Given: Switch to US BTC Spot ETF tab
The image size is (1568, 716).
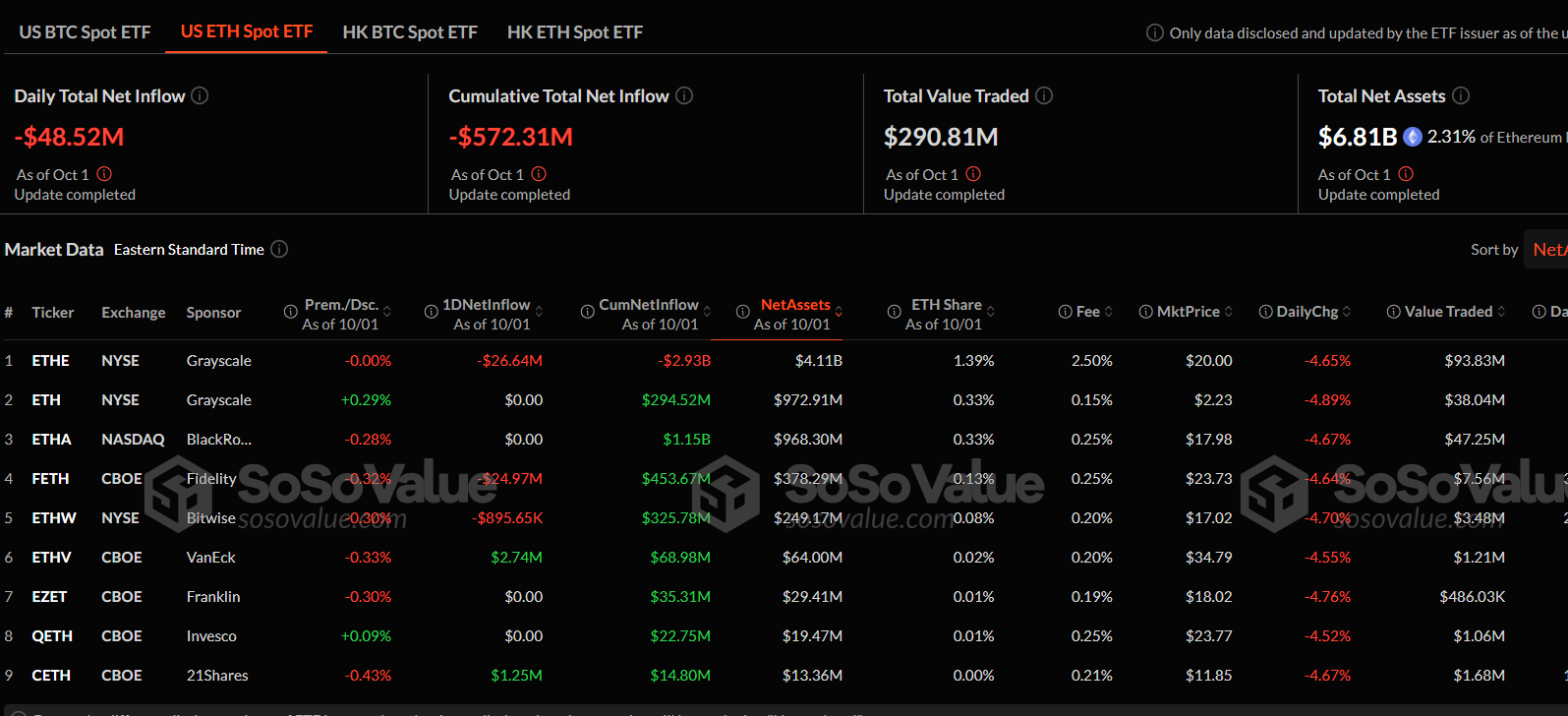Looking at the screenshot, I should [85, 32].
